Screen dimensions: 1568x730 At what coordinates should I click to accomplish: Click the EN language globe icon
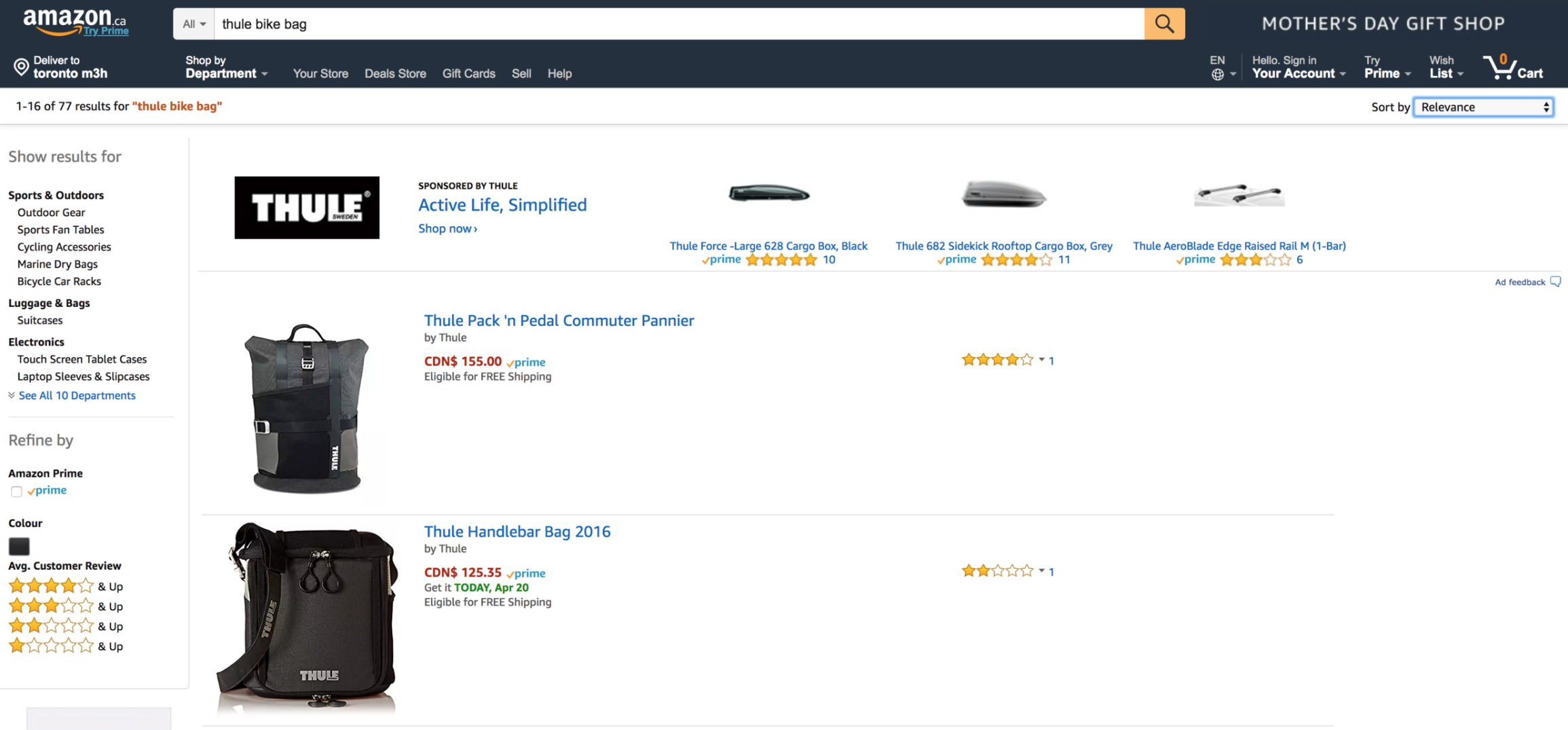pyautogui.click(x=1218, y=75)
